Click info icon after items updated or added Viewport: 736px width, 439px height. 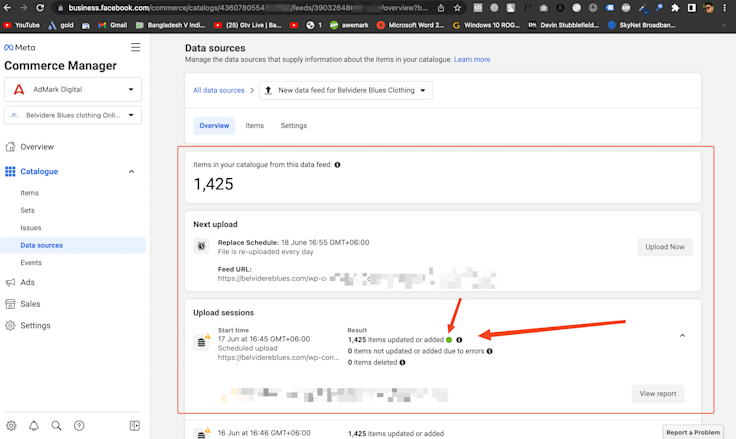[459, 340]
